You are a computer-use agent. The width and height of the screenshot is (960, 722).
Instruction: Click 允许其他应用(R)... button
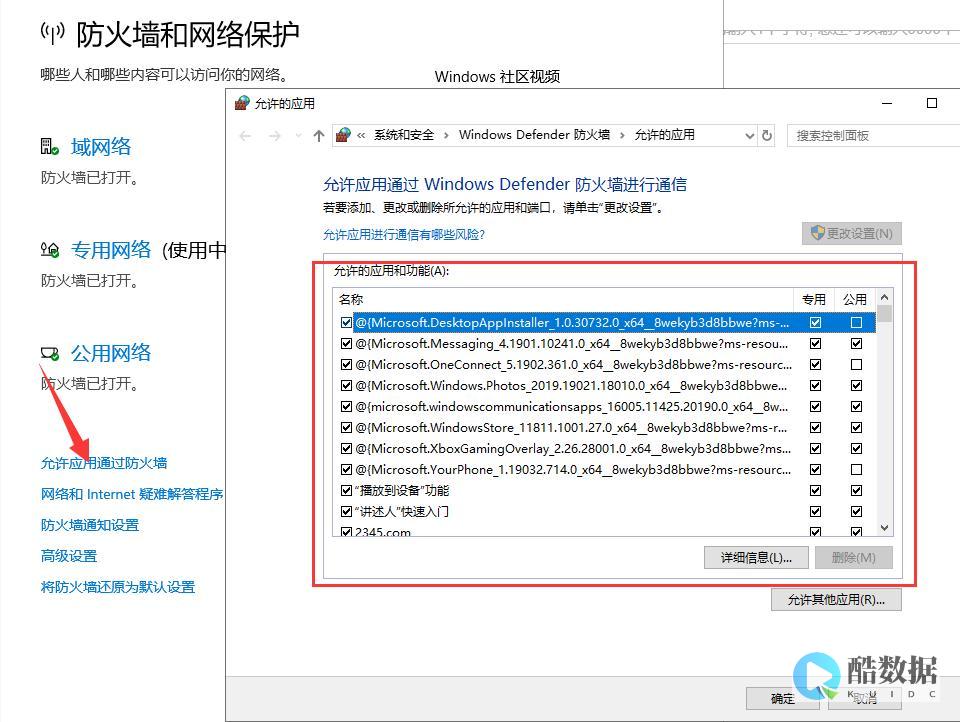[836, 600]
